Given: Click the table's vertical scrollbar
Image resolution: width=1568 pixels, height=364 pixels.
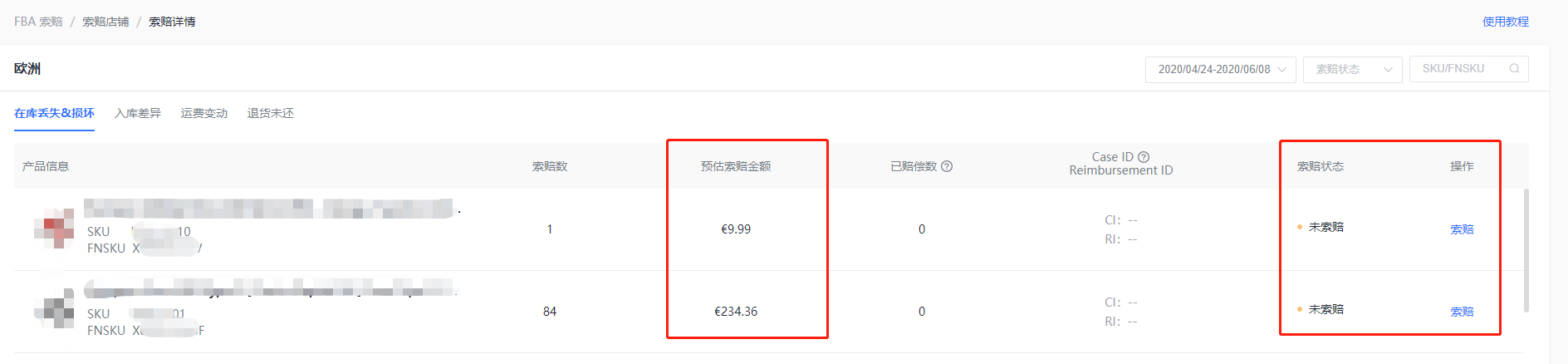Looking at the screenshot, I should pos(1526,249).
